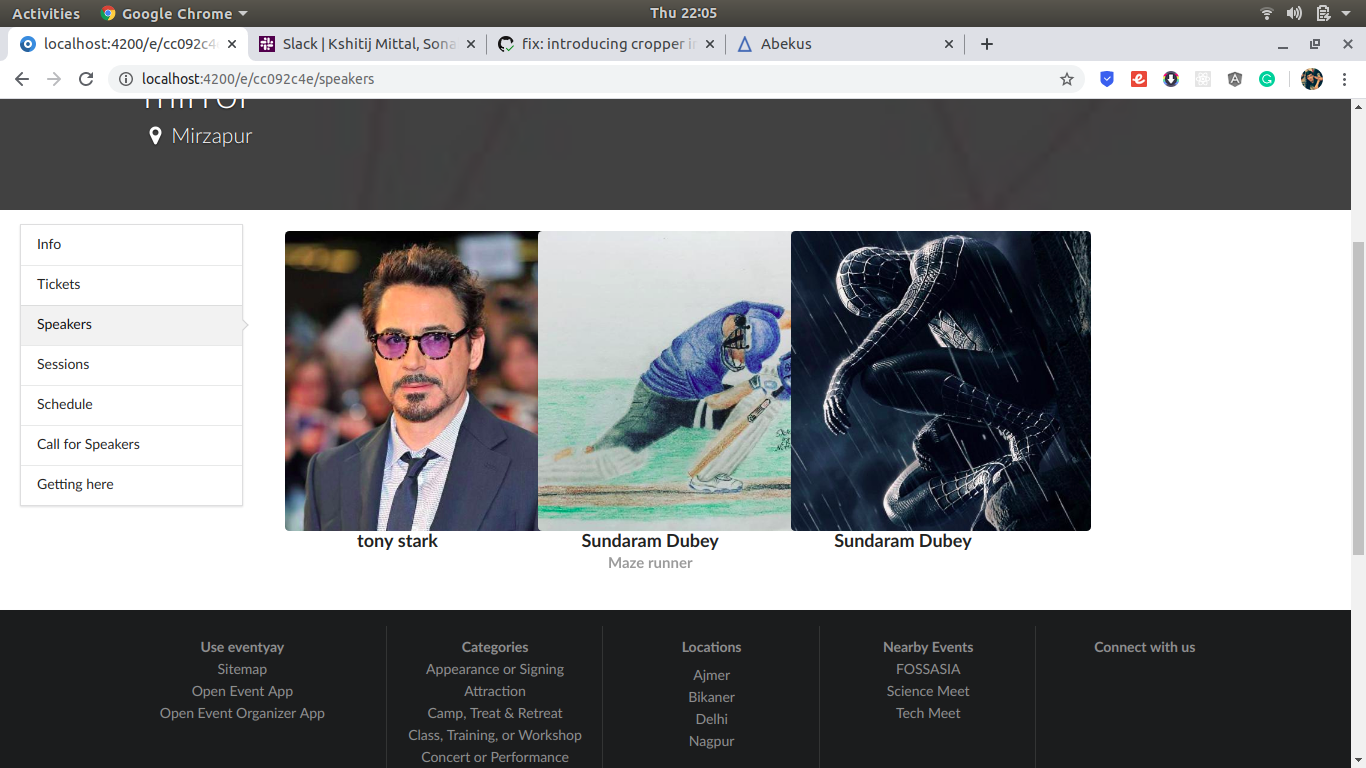1366x768 pixels.
Task: Open the green Grammarly extension
Action: pyautogui.click(x=1267, y=79)
